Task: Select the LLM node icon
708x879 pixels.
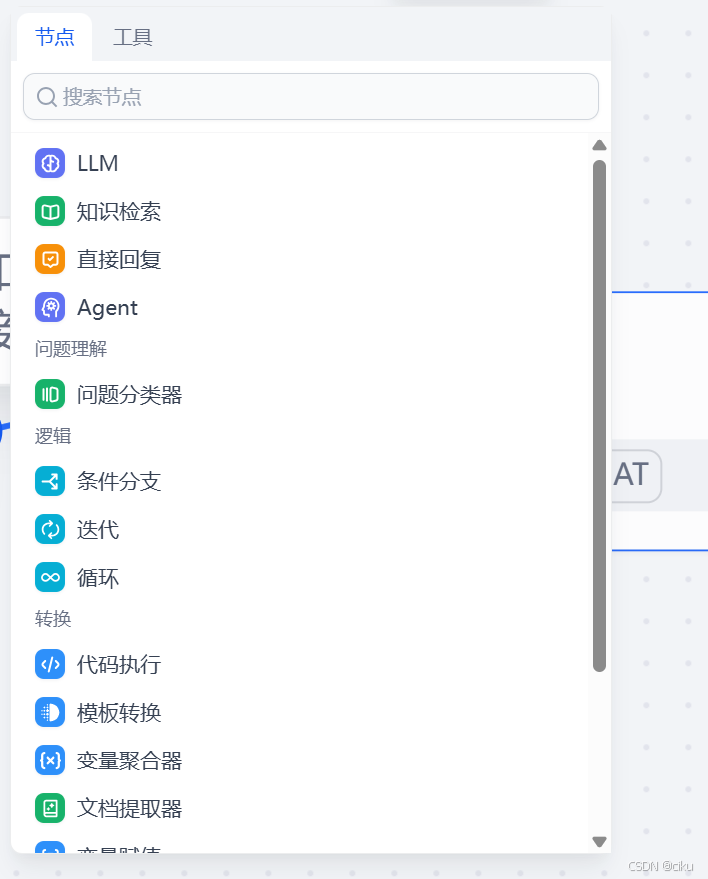Action: click(x=50, y=163)
